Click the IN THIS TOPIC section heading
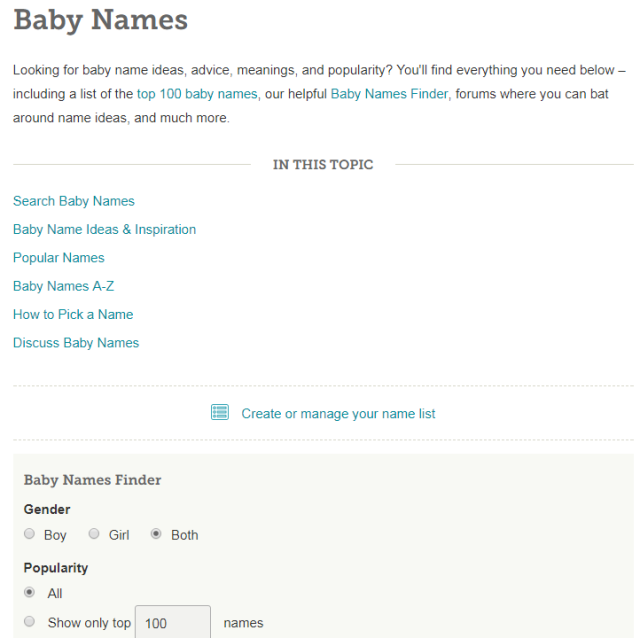This screenshot has height=638, width=640. (323, 165)
